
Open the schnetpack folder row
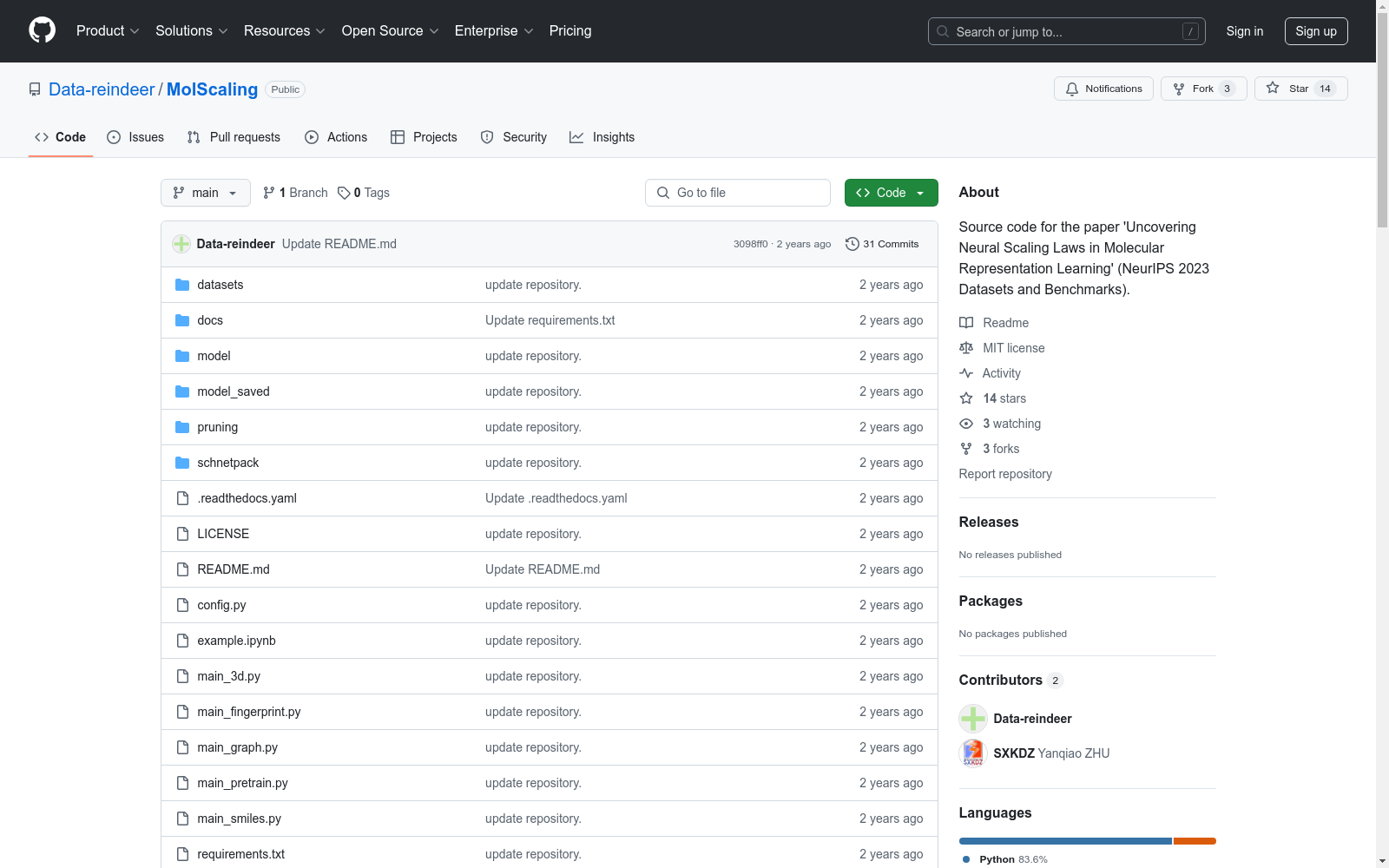click(549, 463)
